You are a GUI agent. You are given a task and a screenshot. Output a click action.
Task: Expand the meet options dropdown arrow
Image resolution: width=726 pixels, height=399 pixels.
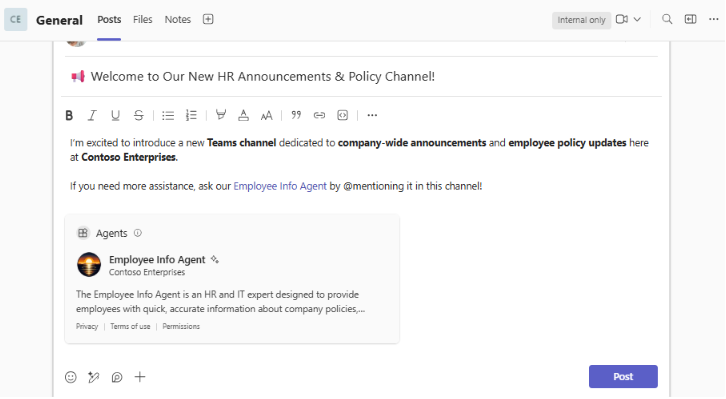pos(638,19)
